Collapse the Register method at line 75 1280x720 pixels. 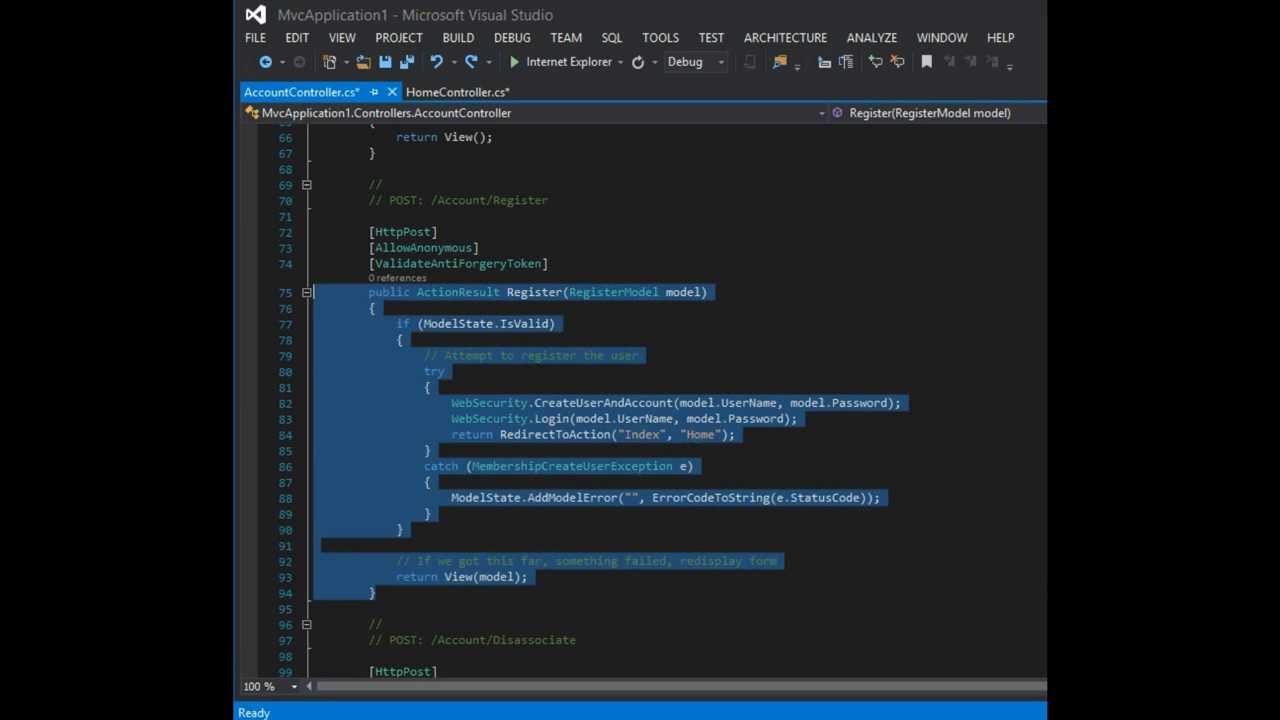pyautogui.click(x=306, y=292)
